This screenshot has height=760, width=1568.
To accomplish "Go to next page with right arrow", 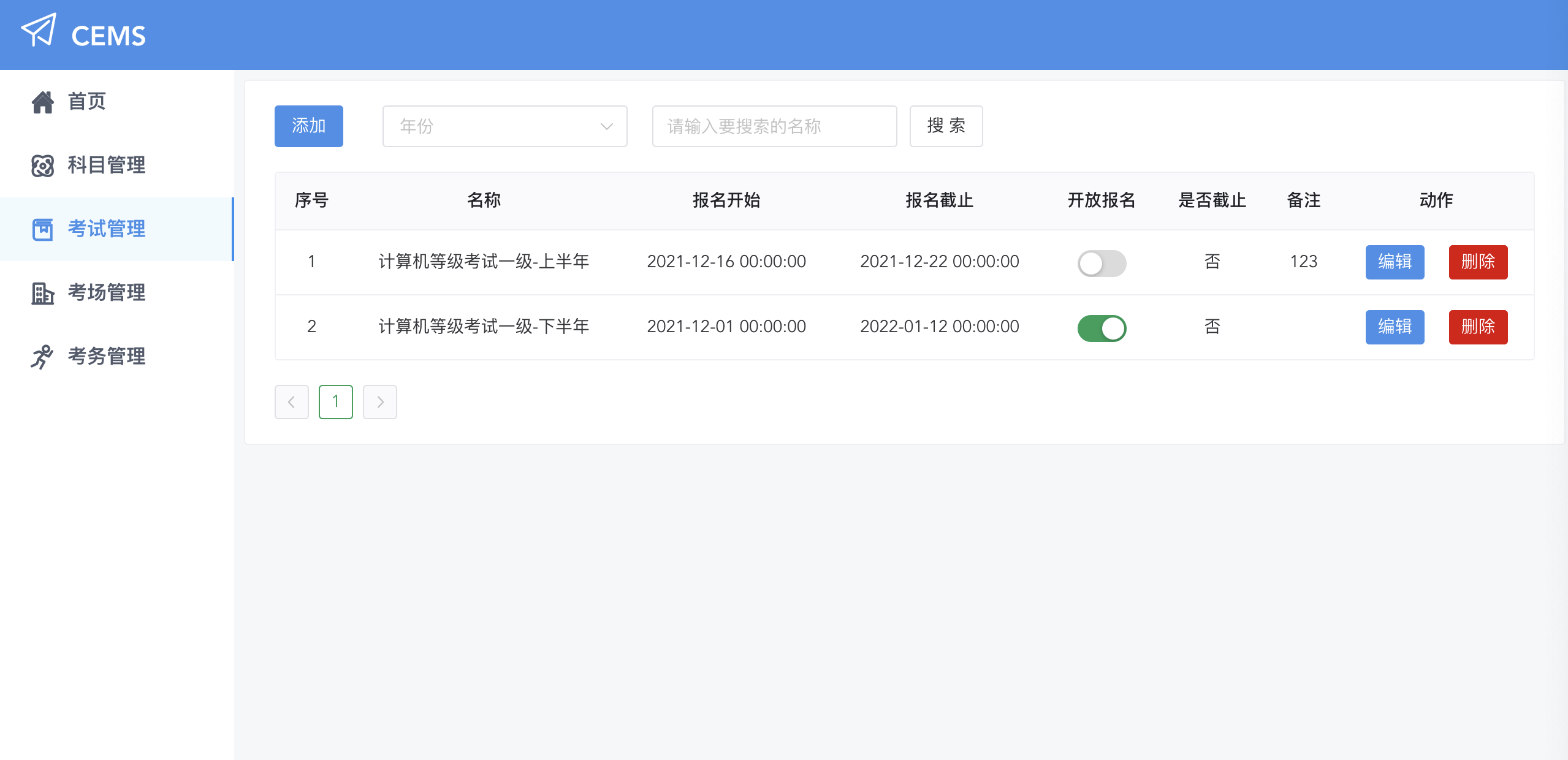I will [380, 401].
